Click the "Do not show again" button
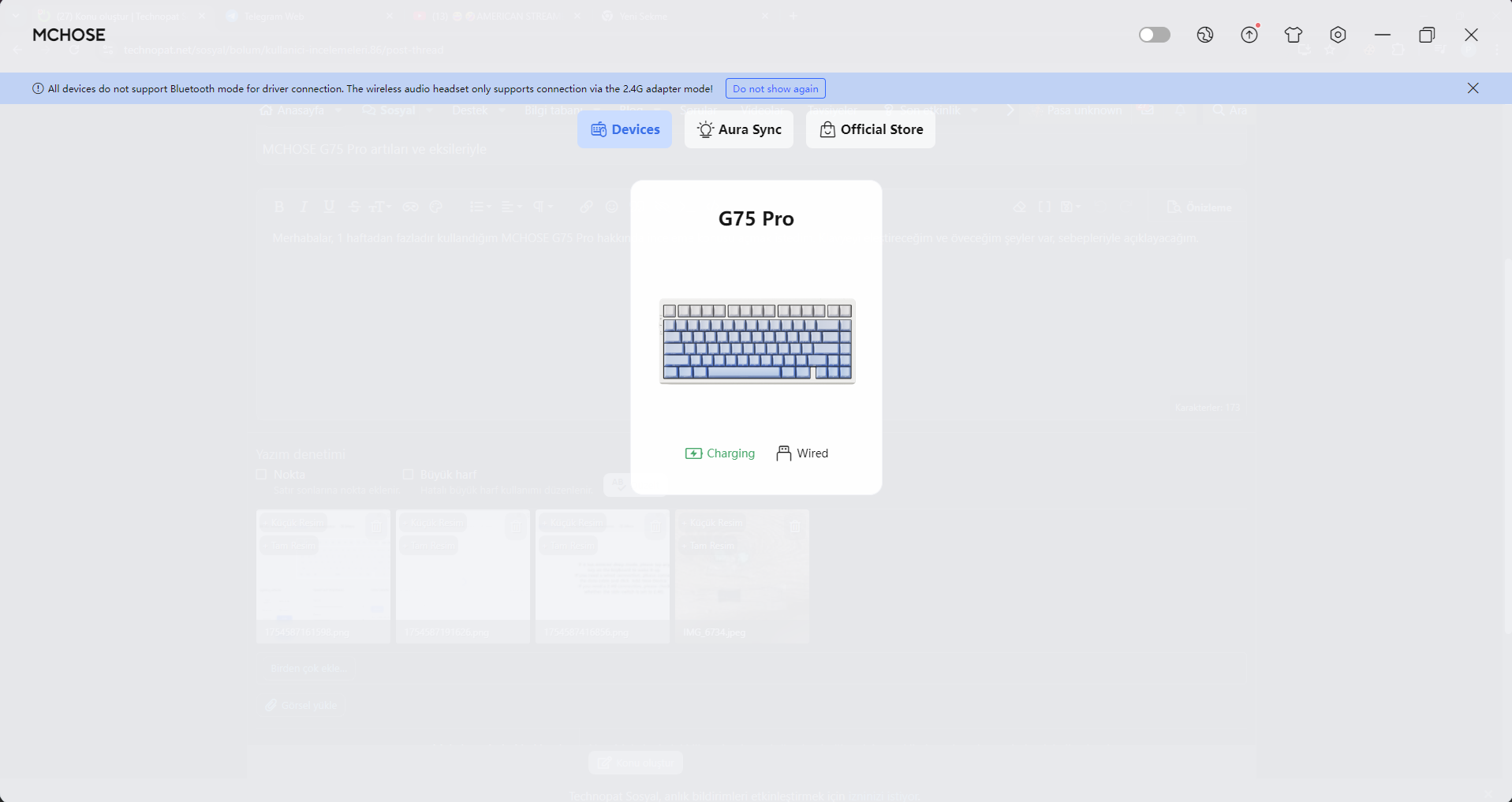This screenshot has width=1512, height=802. click(775, 88)
